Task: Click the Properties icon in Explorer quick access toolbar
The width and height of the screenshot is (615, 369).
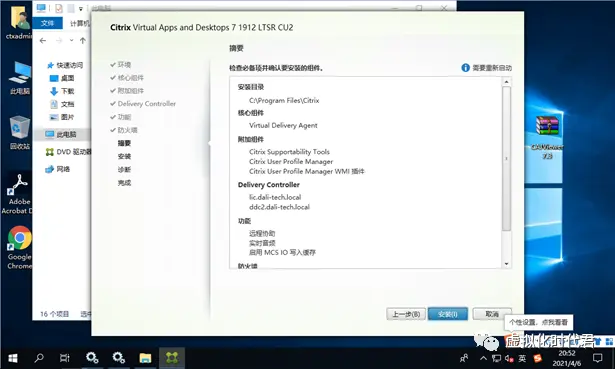Action: [x=59, y=8]
